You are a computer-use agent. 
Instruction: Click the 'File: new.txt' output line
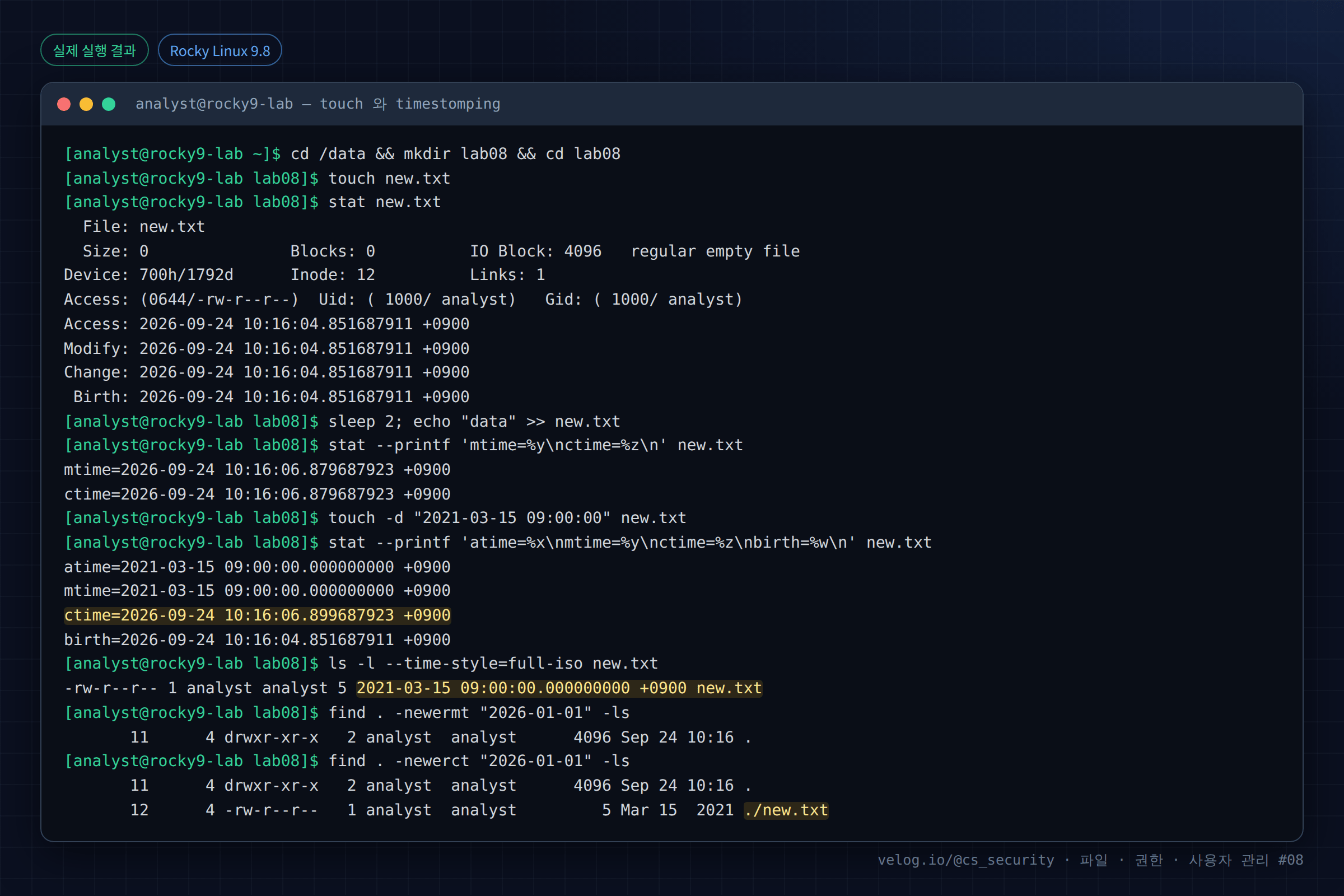point(144,227)
